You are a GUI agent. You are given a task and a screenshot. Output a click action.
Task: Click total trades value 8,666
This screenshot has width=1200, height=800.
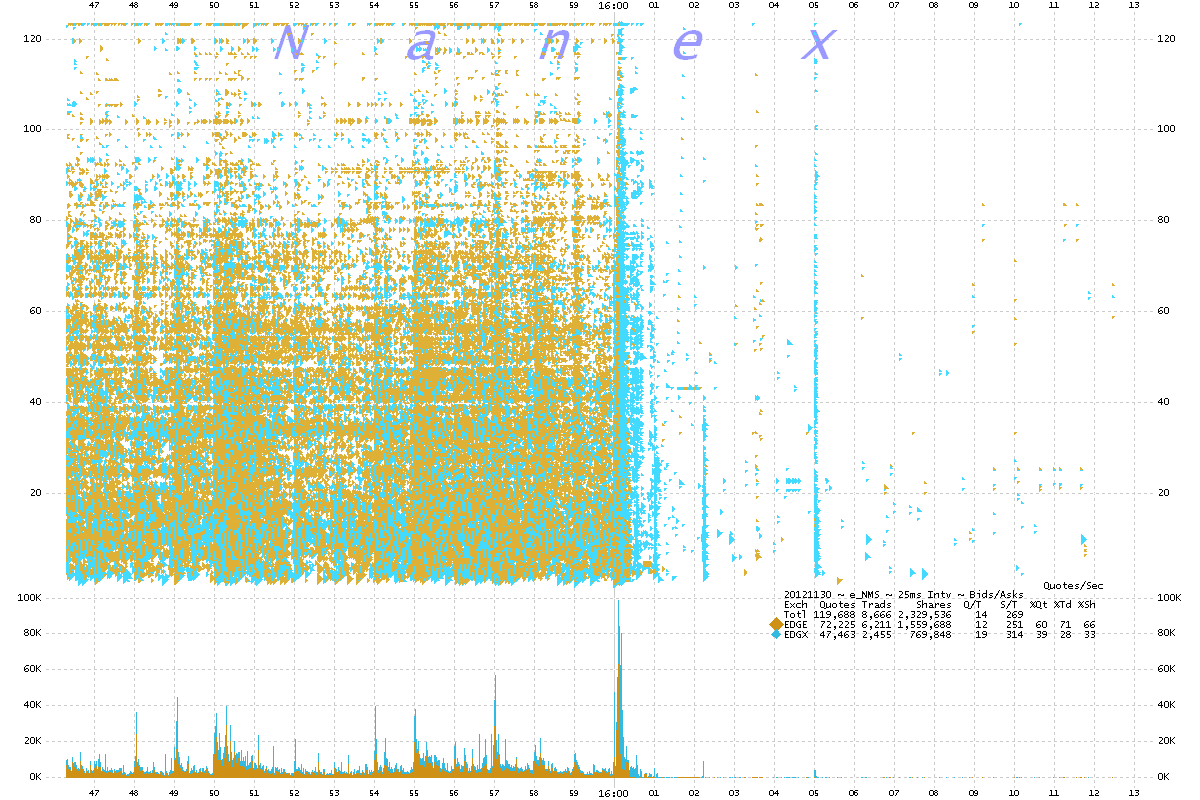pyautogui.click(x=876, y=614)
